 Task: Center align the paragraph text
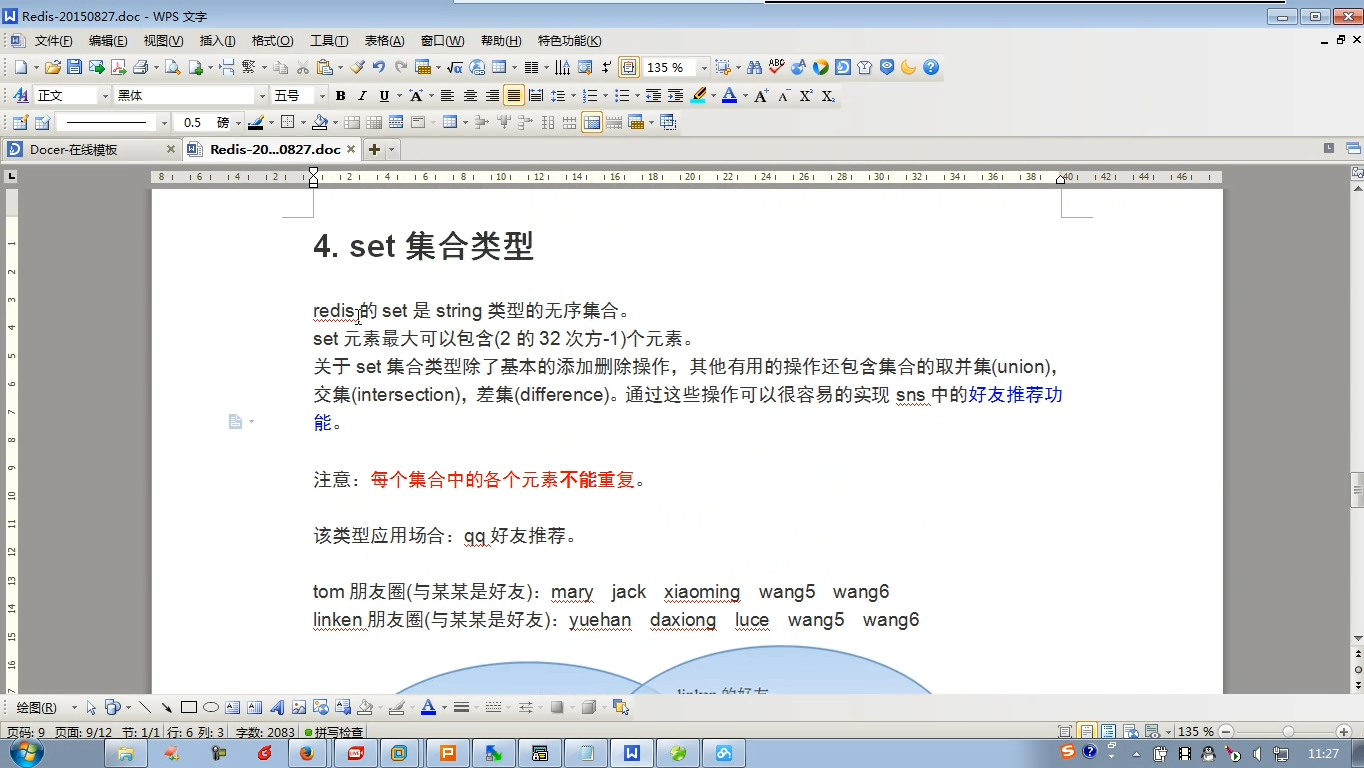coord(470,96)
